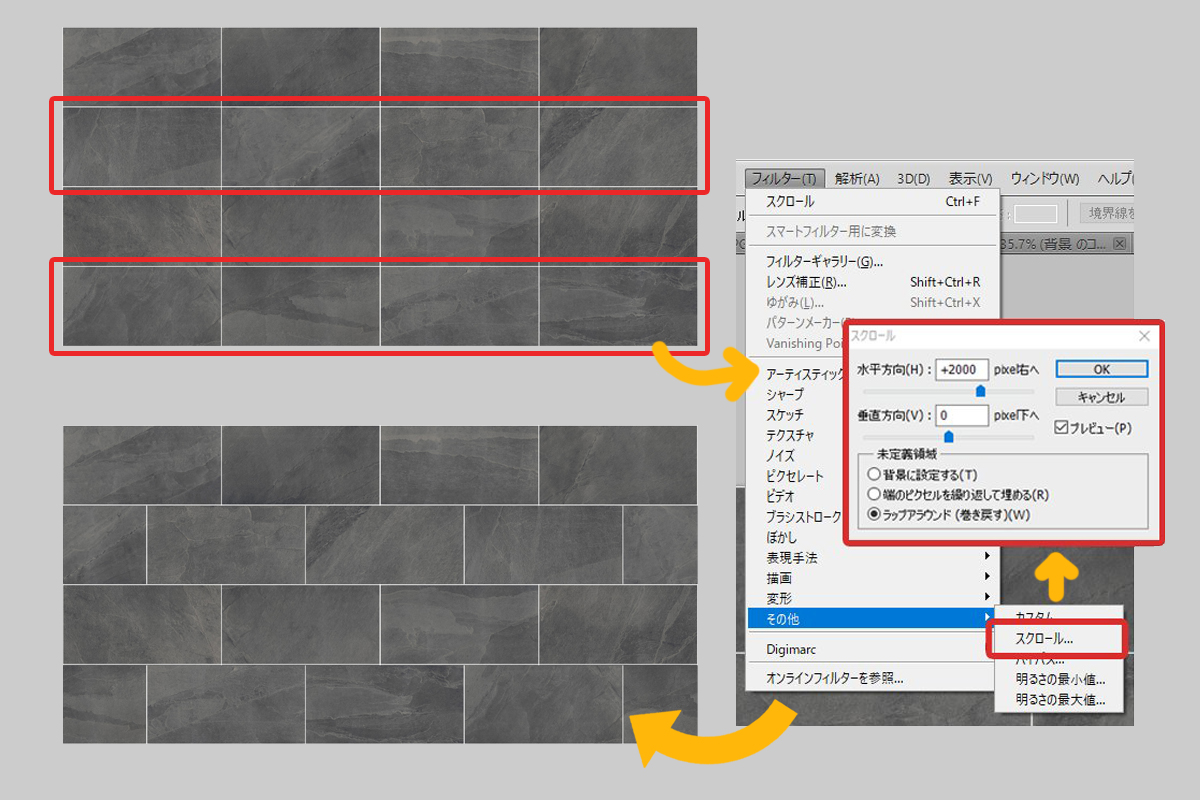
Task: Click the OK button in scroll dialog
Action: click(1101, 370)
